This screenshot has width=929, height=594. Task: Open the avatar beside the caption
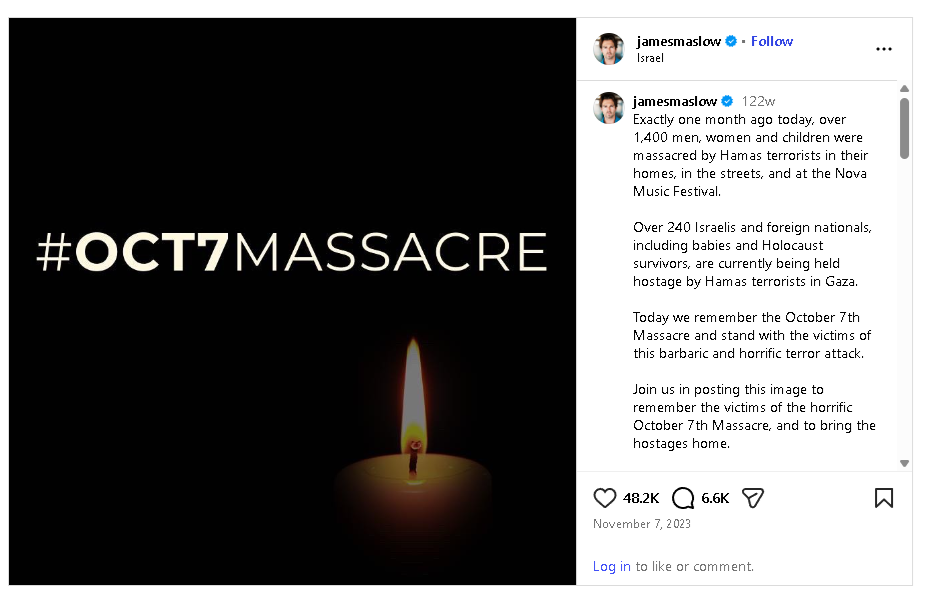[x=609, y=108]
